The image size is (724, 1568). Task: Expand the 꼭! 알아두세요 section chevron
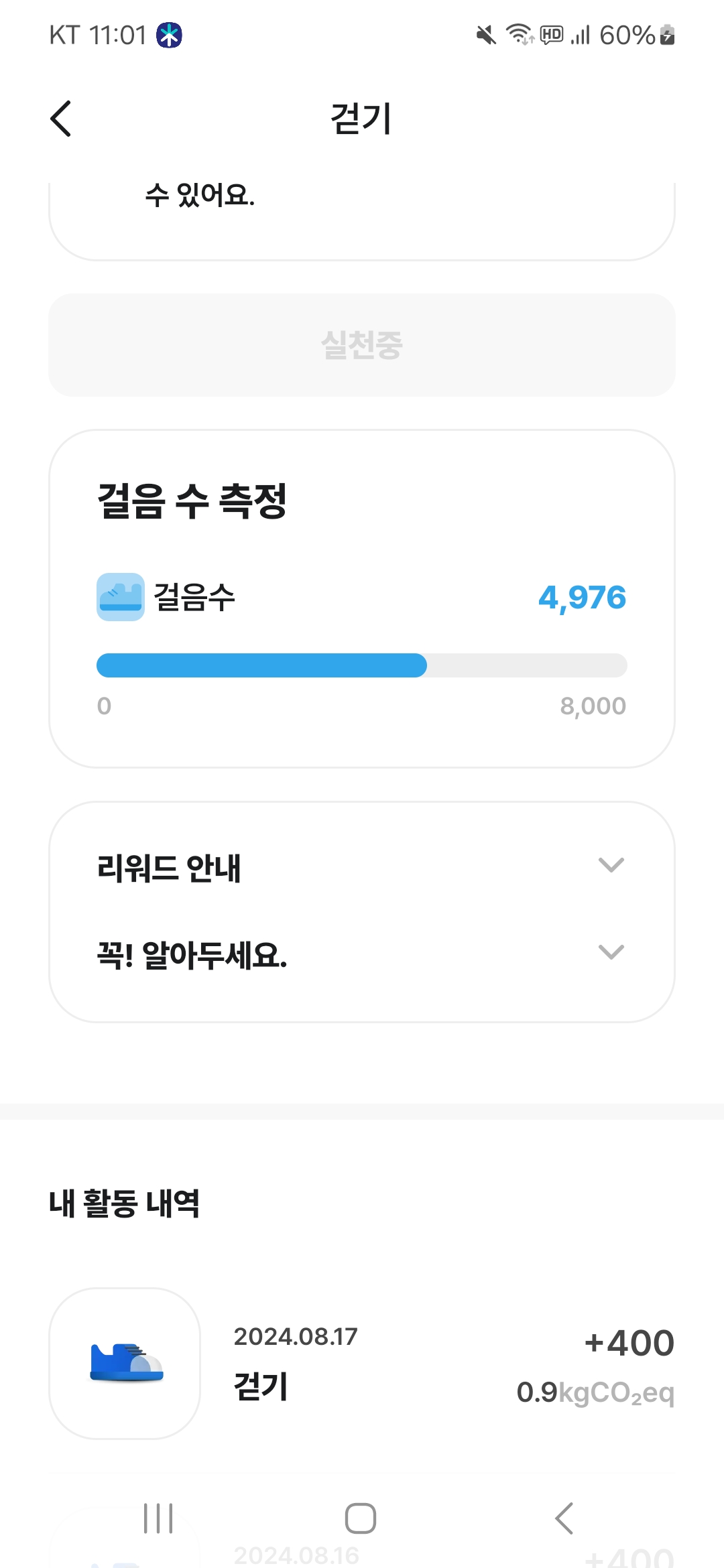(x=611, y=952)
